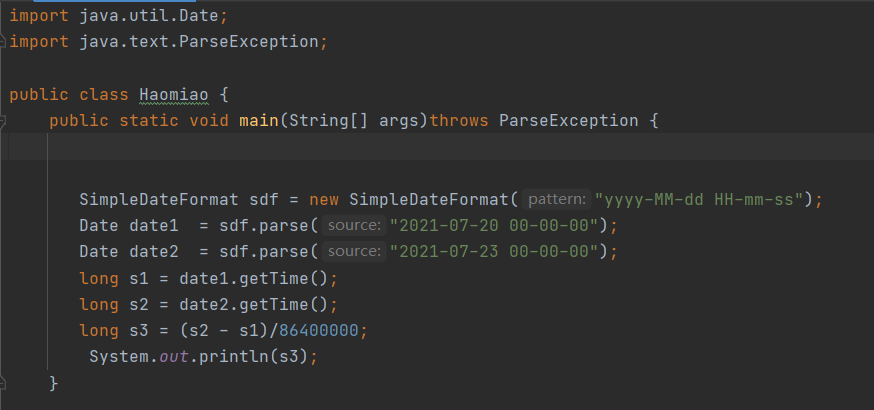Click the Haomiao class name with warning underline
874x410 pixels.
[x=173, y=95]
